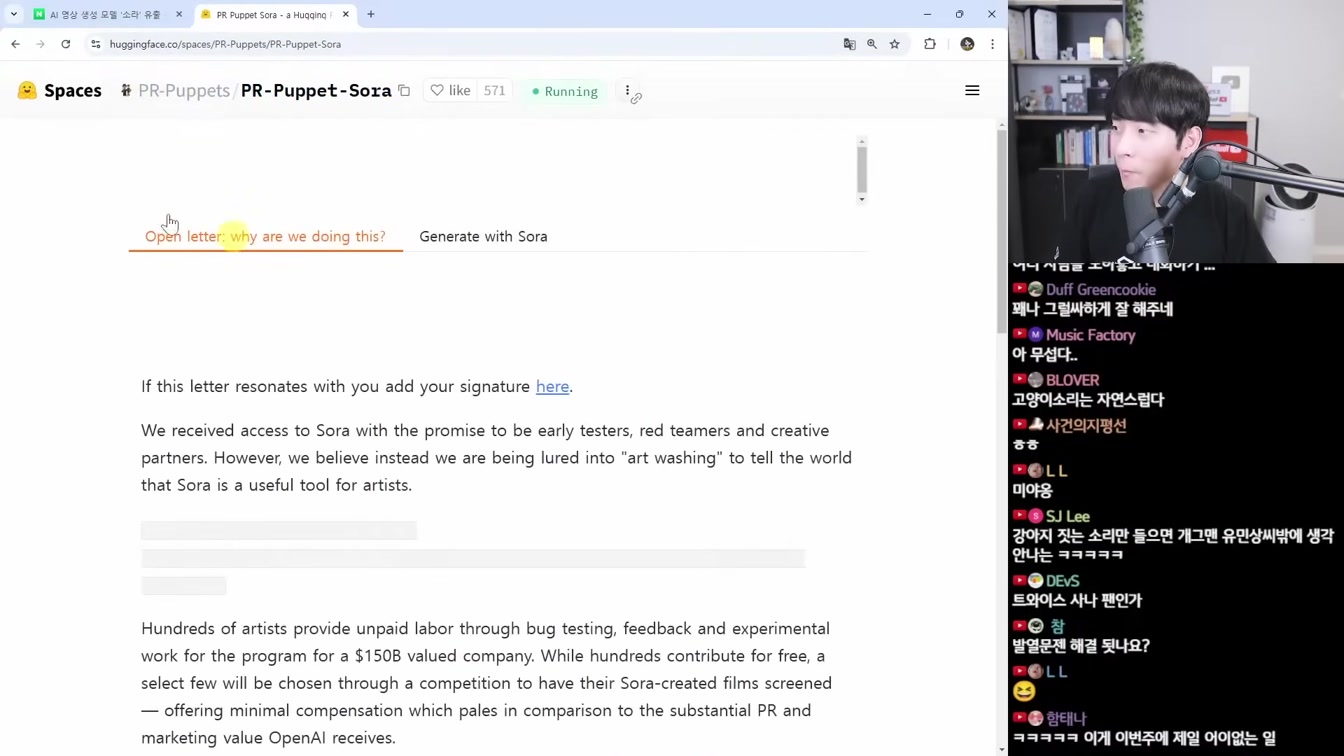Screen dimensions: 1344x756
Task: Click the paragraph starting 'We received access to Sora'
Action: tap(496, 458)
